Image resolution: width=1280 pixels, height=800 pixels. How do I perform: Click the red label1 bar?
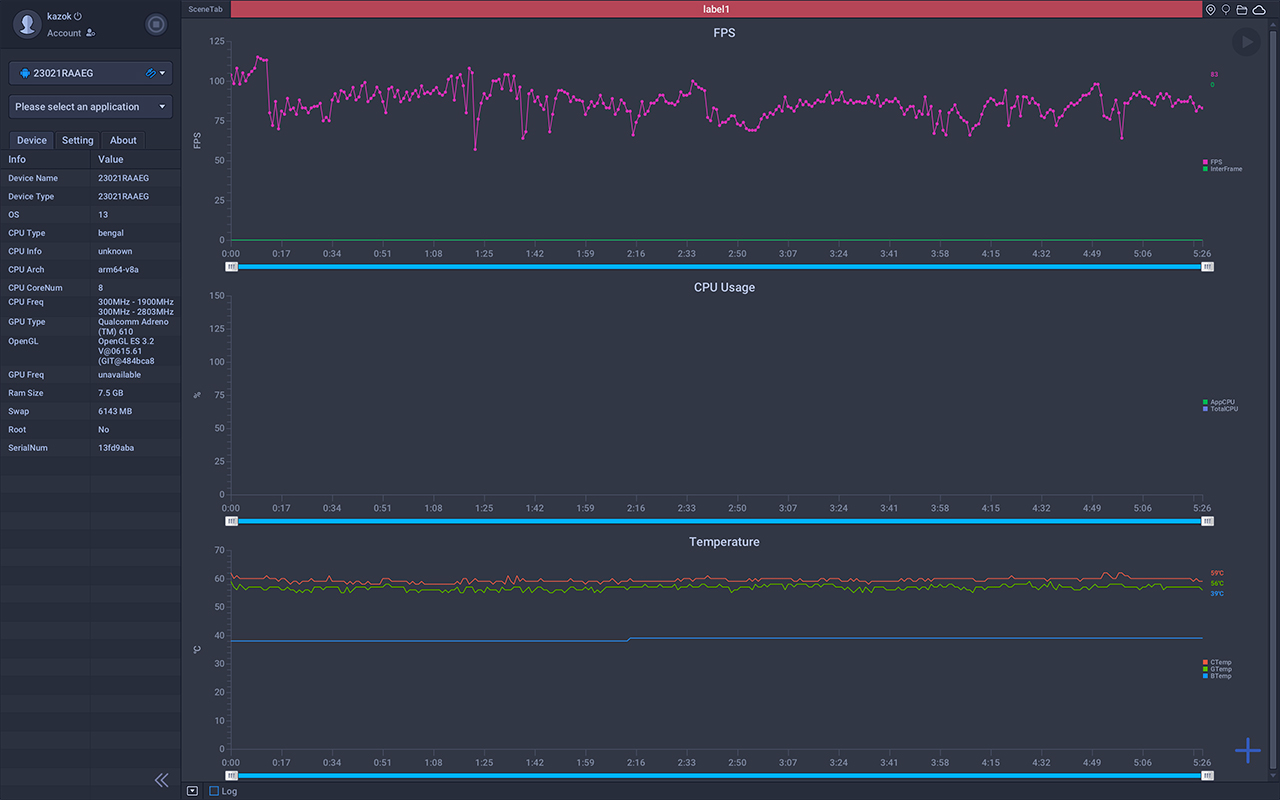point(716,9)
